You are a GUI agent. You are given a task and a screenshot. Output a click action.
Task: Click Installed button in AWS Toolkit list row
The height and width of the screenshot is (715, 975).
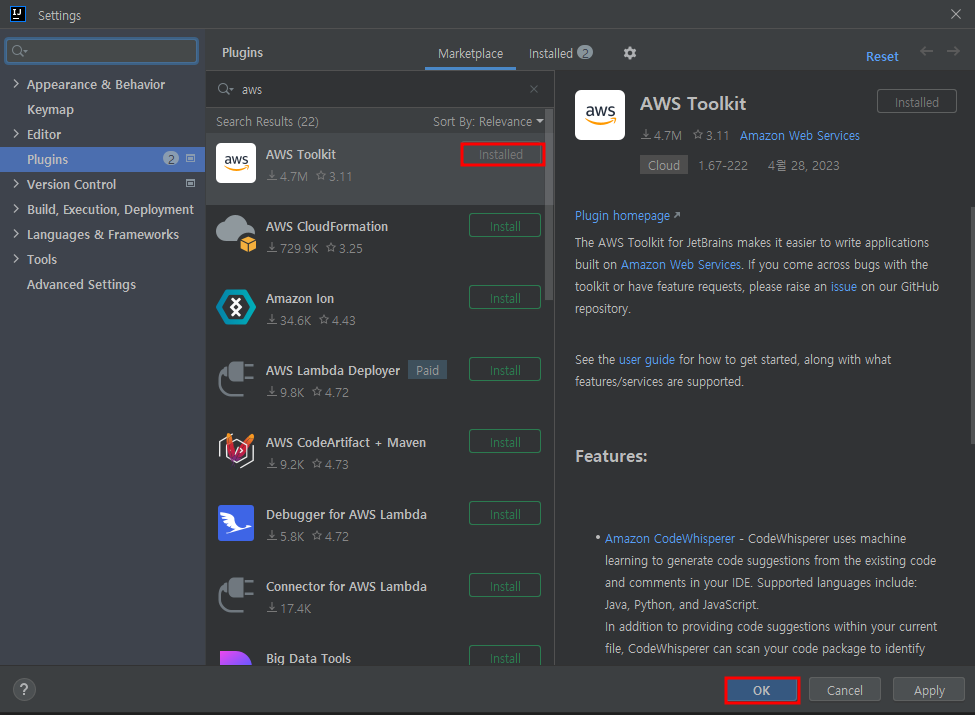point(501,154)
